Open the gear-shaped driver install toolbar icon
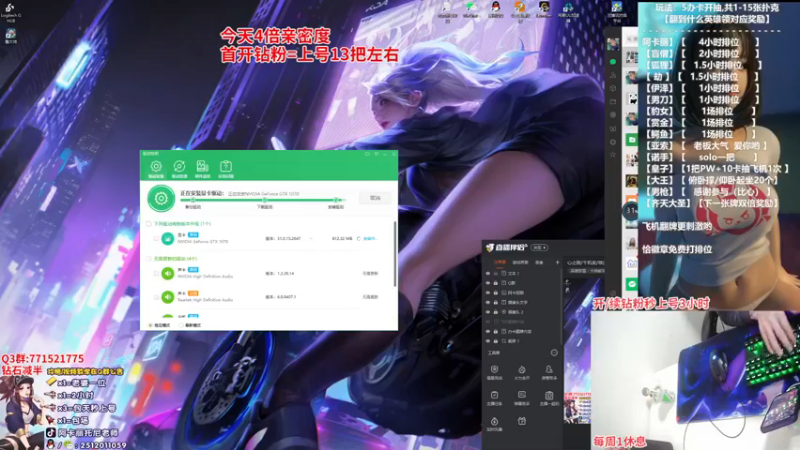The width and height of the screenshot is (800, 450). 156,167
